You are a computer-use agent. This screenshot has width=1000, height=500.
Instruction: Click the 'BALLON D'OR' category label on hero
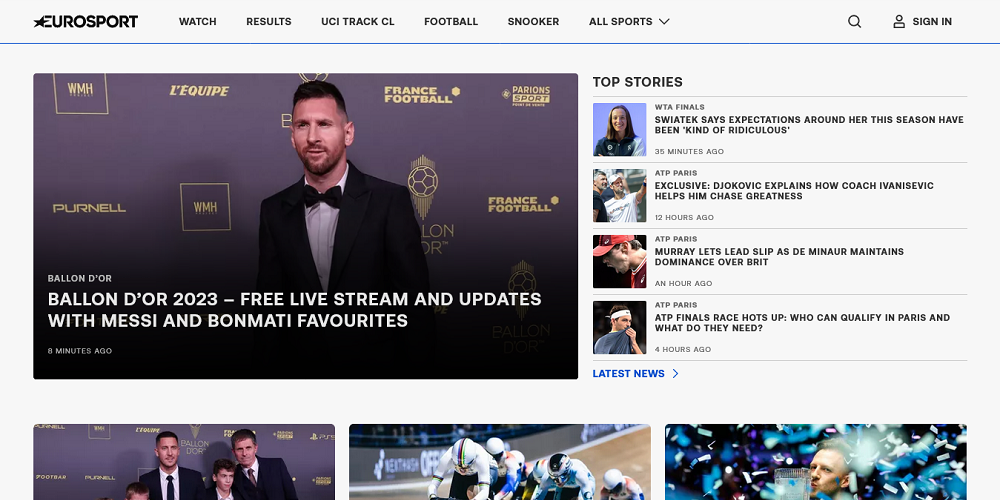pos(80,279)
